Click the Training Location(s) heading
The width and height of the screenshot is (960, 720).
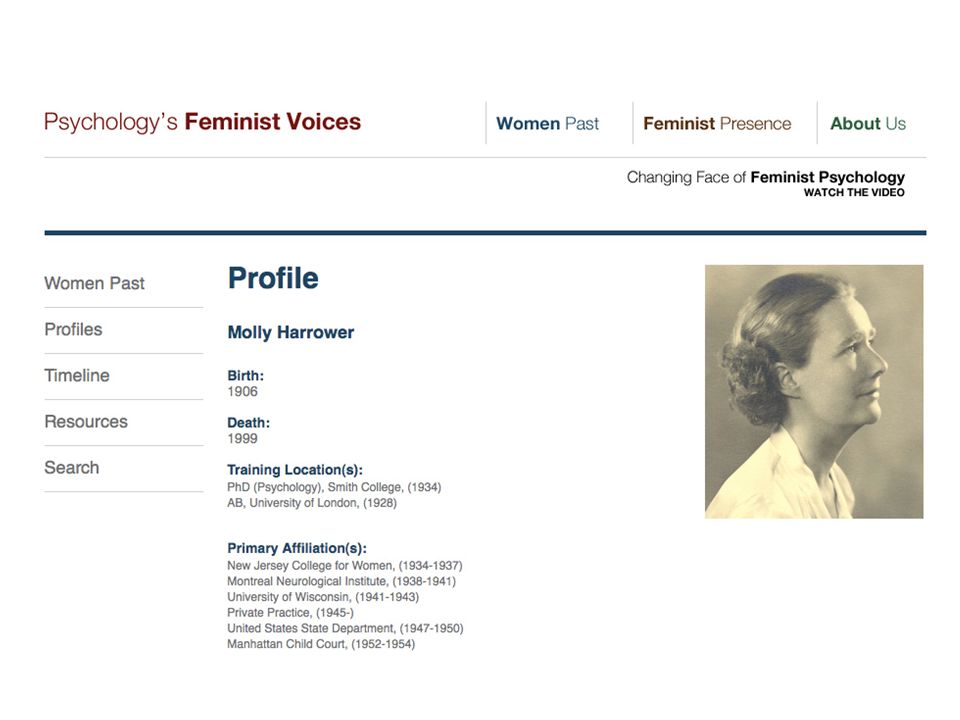coord(295,470)
